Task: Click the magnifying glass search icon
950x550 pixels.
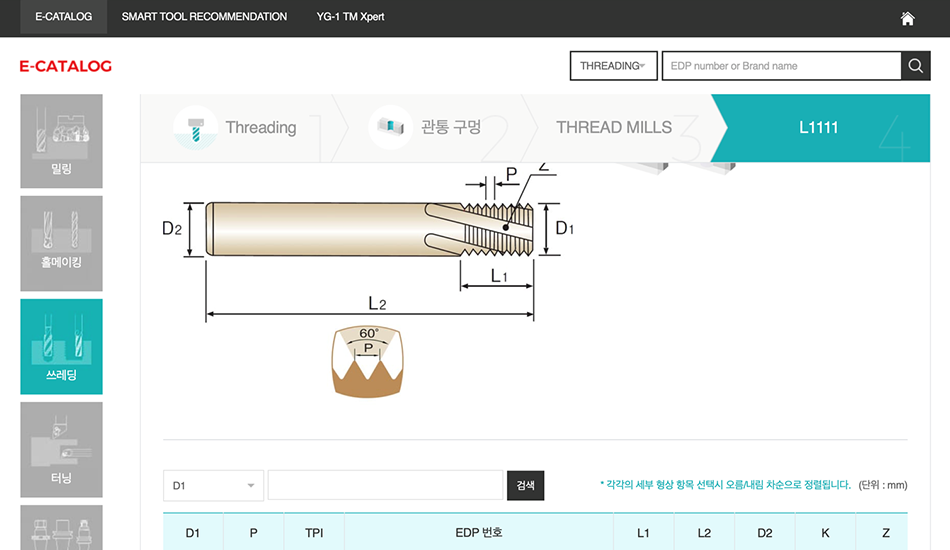Action: (915, 66)
